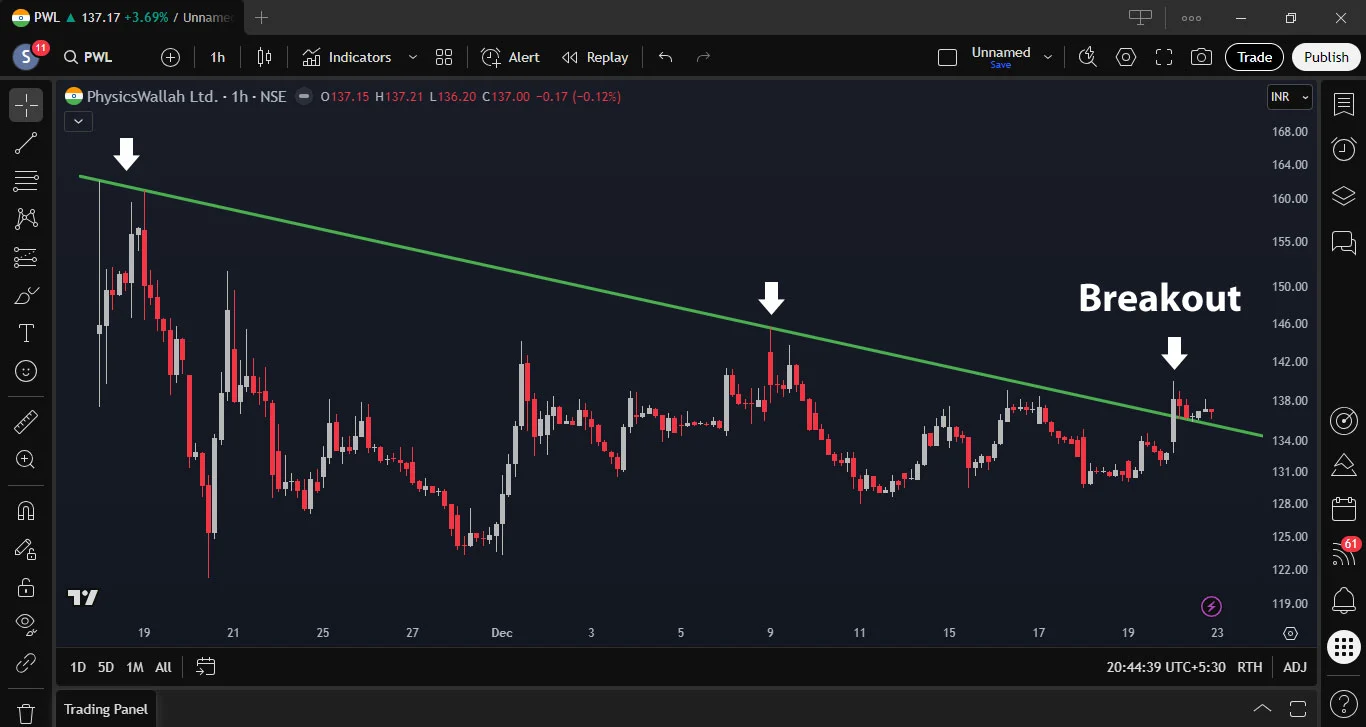The height and width of the screenshot is (727, 1366).
Task: Open the timezone 20:44:39 UTC+5:30 menu
Action: 1166,667
